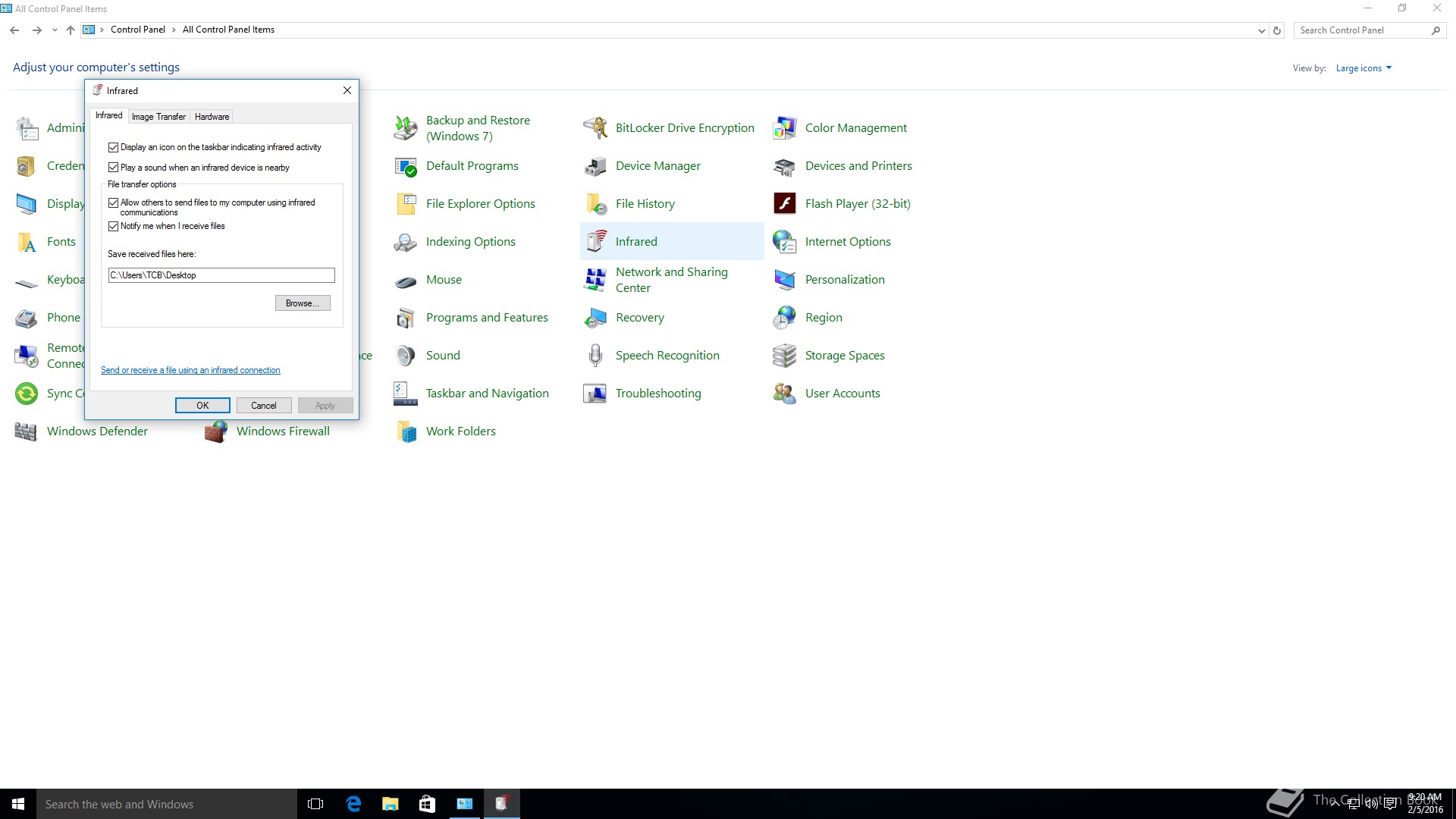Click OK in the Infrared dialog

point(202,406)
